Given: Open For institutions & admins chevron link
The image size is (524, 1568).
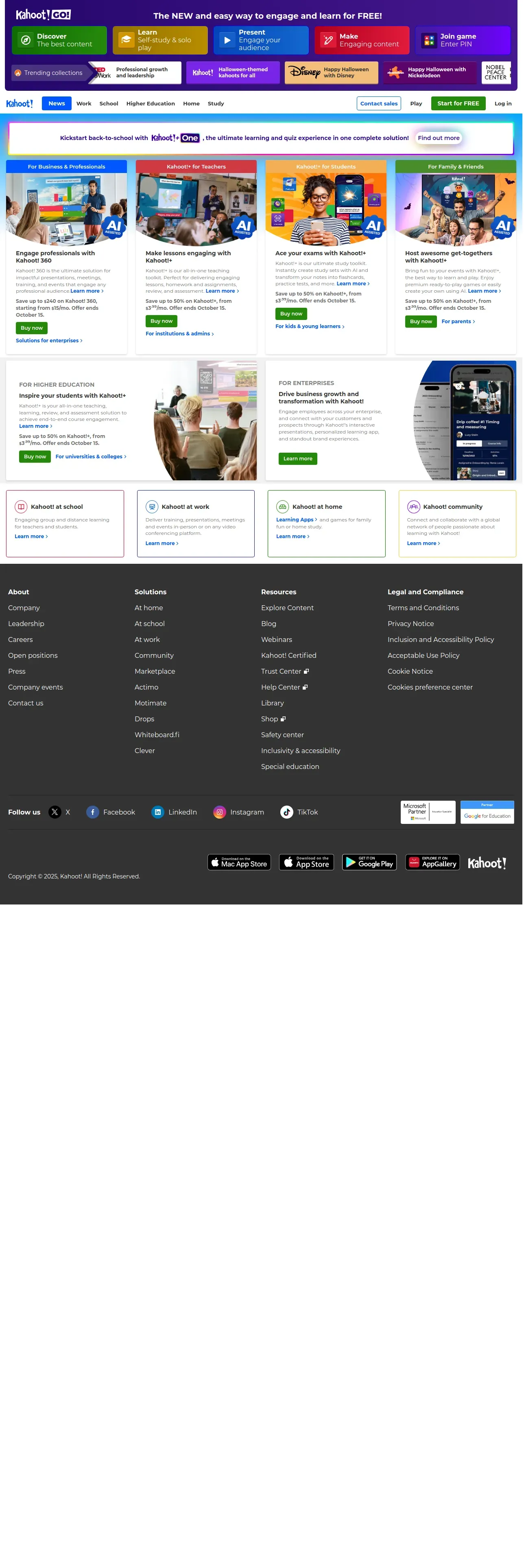Looking at the screenshot, I should tap(179, 333).
